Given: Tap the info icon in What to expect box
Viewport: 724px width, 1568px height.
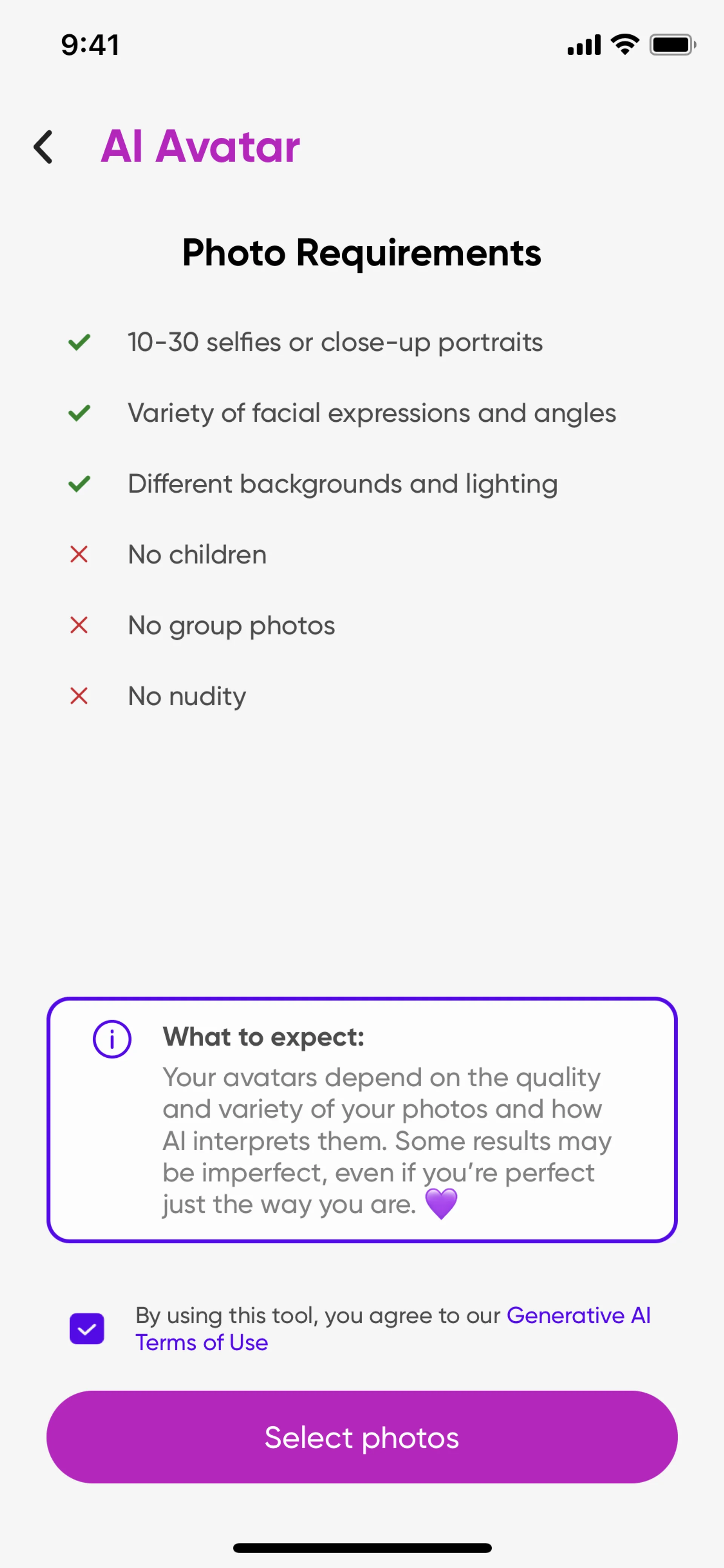Looking at the screenshot, I should [112, 1039].
